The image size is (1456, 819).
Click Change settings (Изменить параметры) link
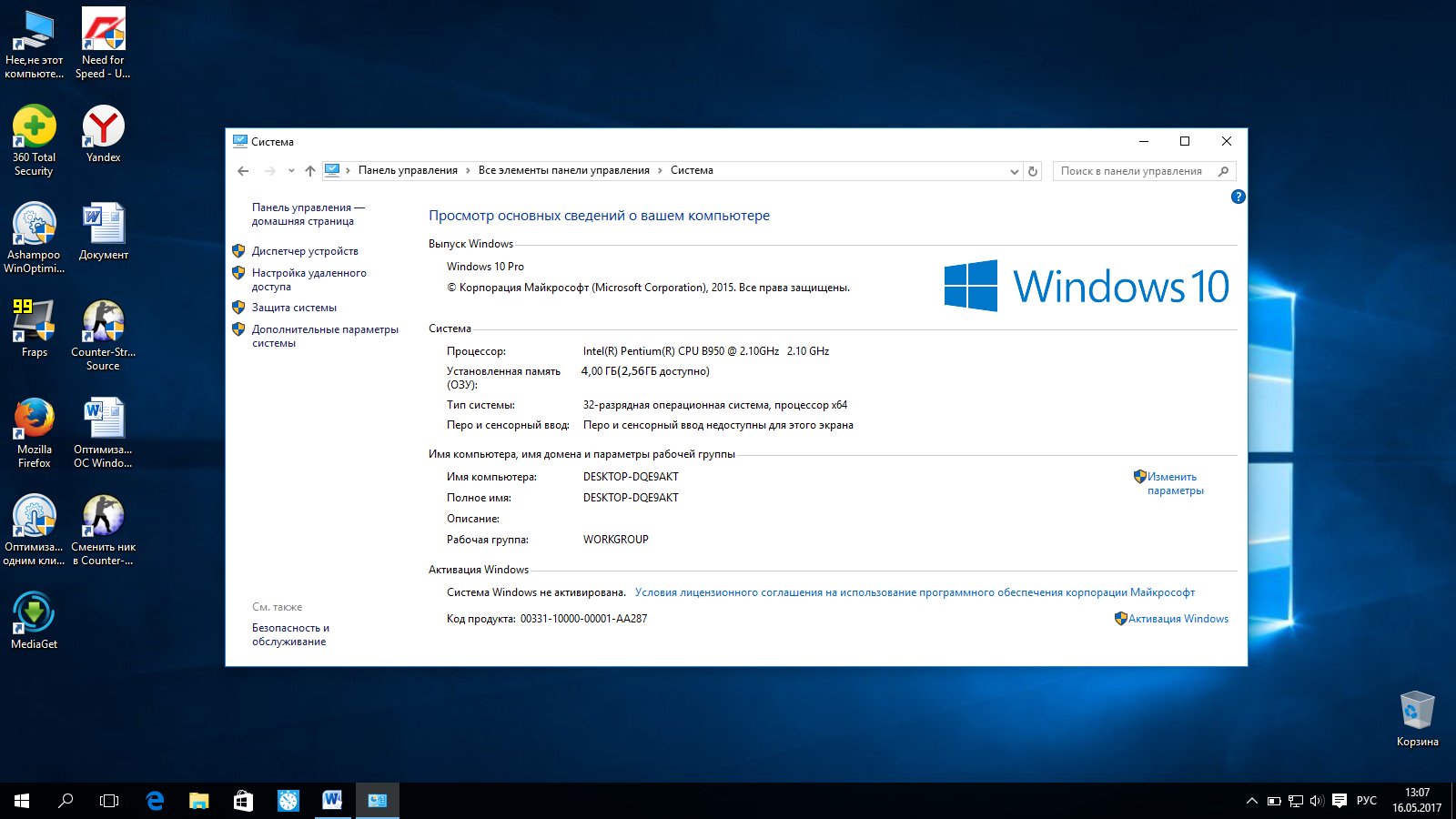1175,483
